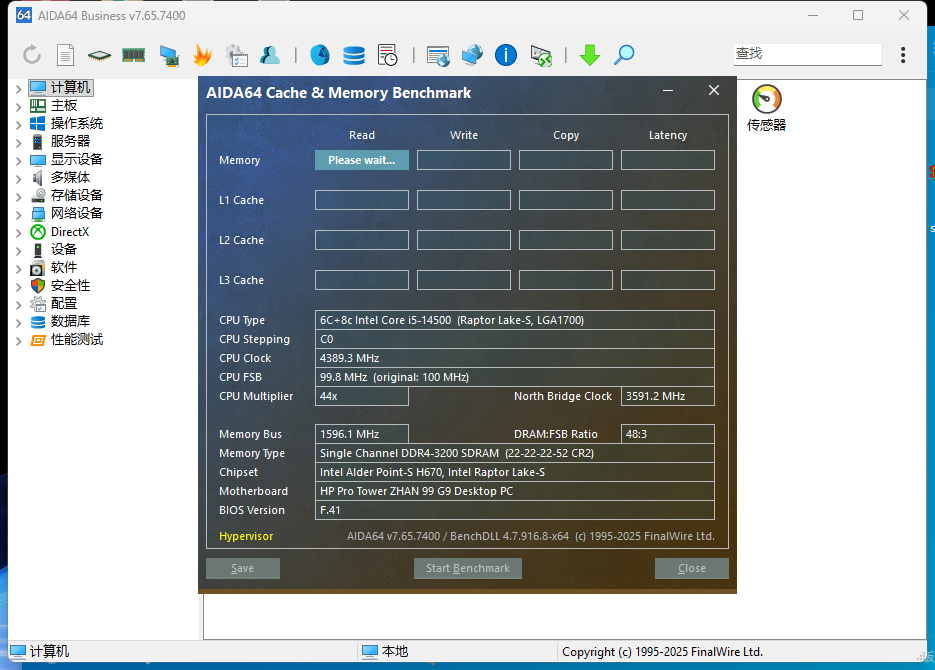935x670 pixels.
Task: Select 性能测试 in the tree
Action: [77, 340]
